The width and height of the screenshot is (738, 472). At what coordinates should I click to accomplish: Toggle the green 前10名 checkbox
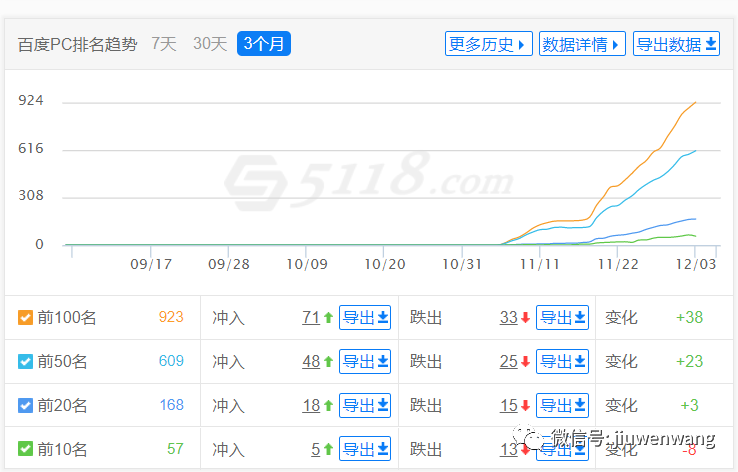click(x=26, y=449)
